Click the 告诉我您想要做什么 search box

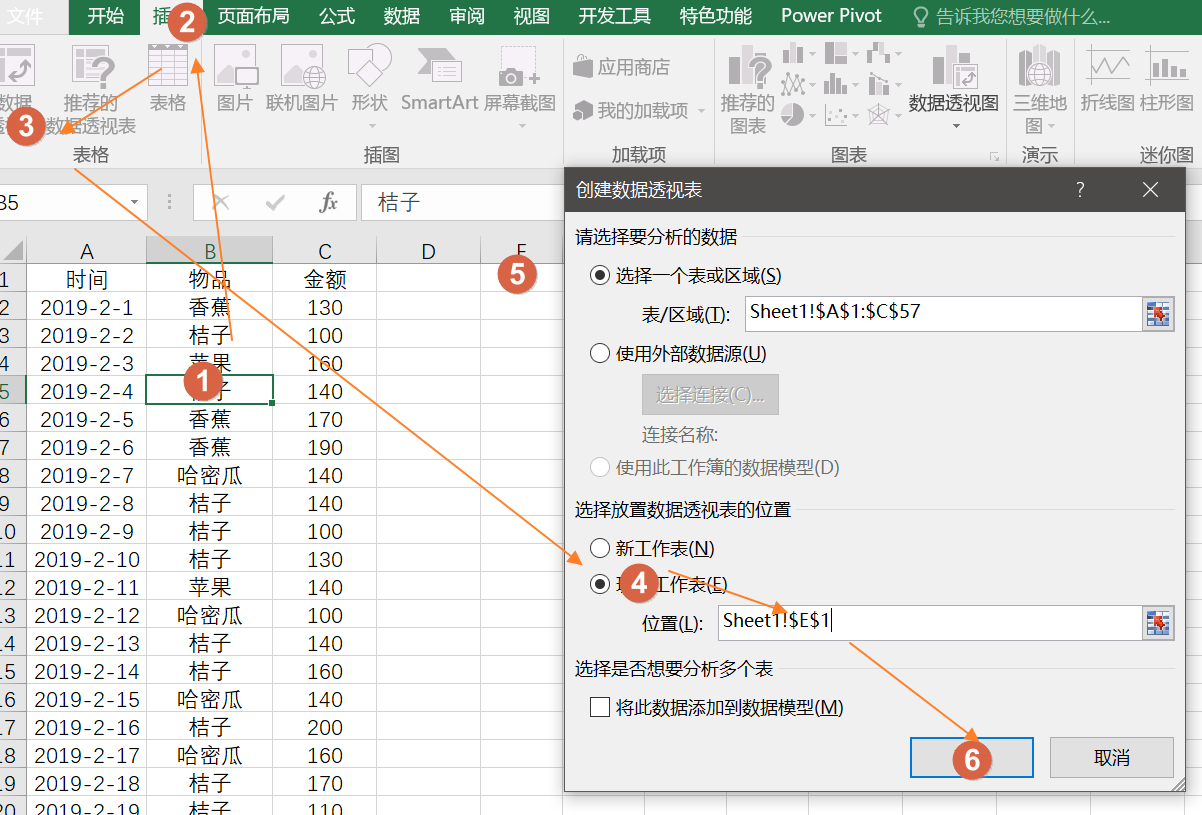1012,16
